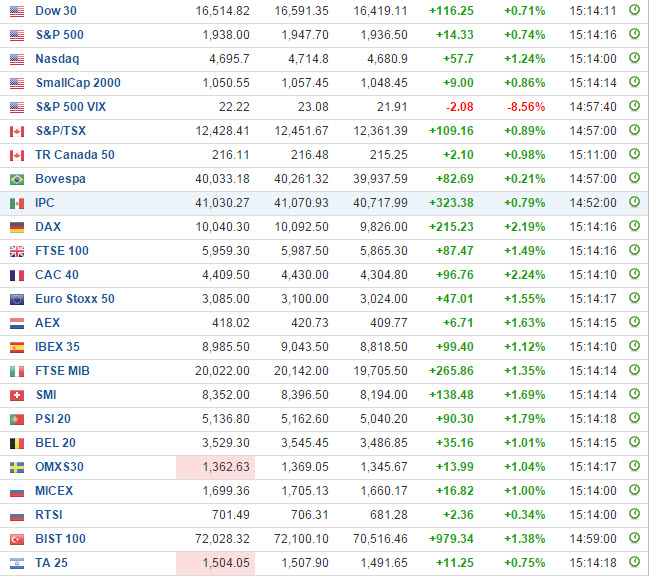
Task: Select the highlighted IPC row
Action: point(324,203)
